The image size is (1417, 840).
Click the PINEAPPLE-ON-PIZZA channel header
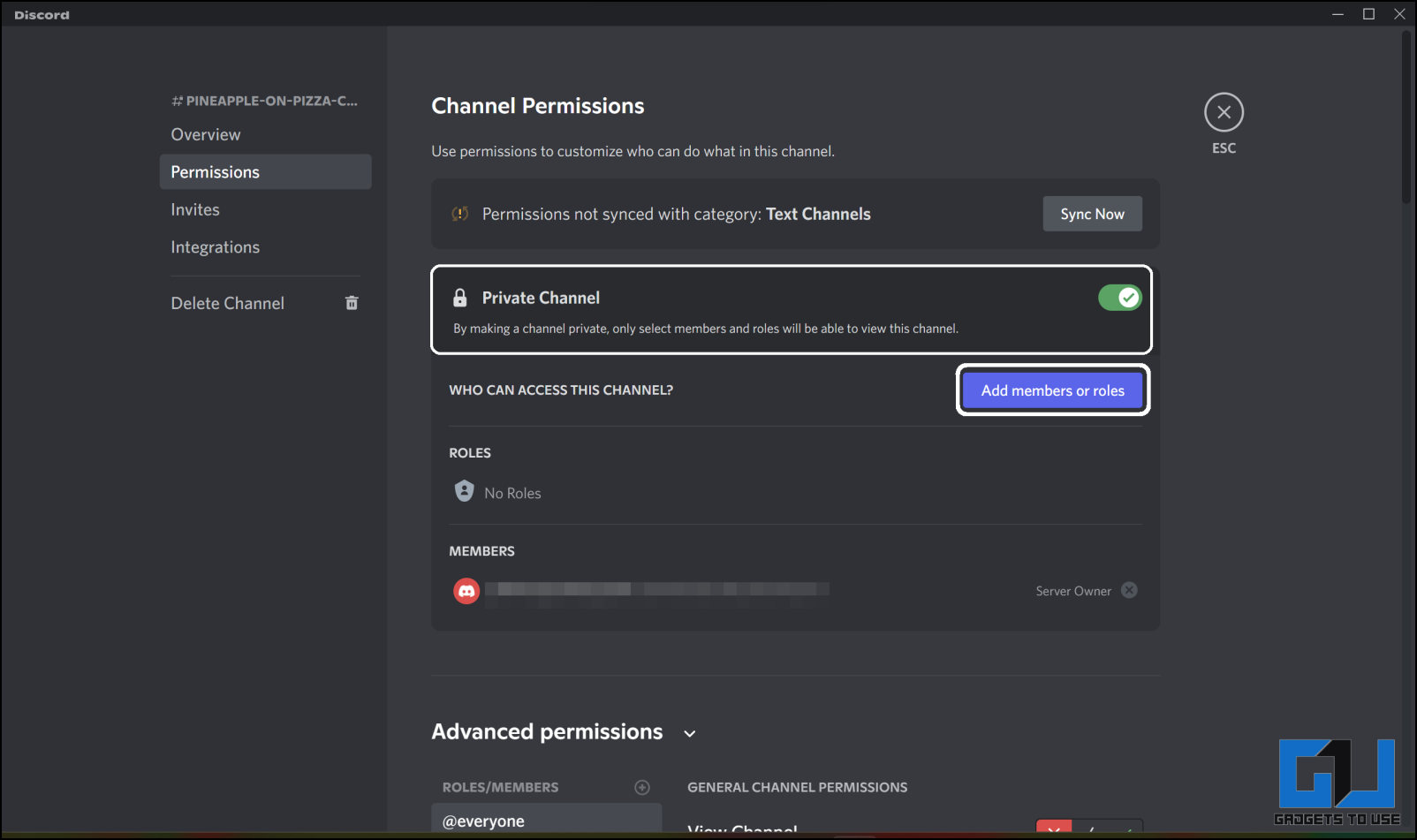(x=264, y=101)
